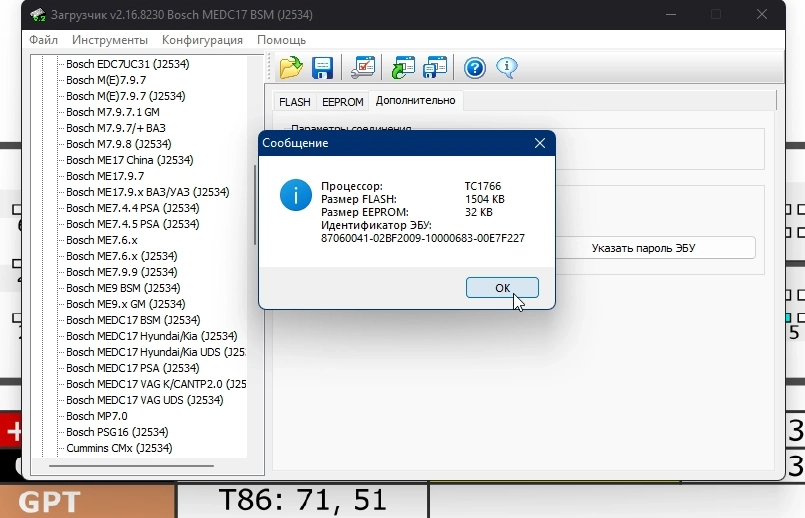Open the Конфигурация menu
This screenshot has width=805, height=518.
click(202, 40)
